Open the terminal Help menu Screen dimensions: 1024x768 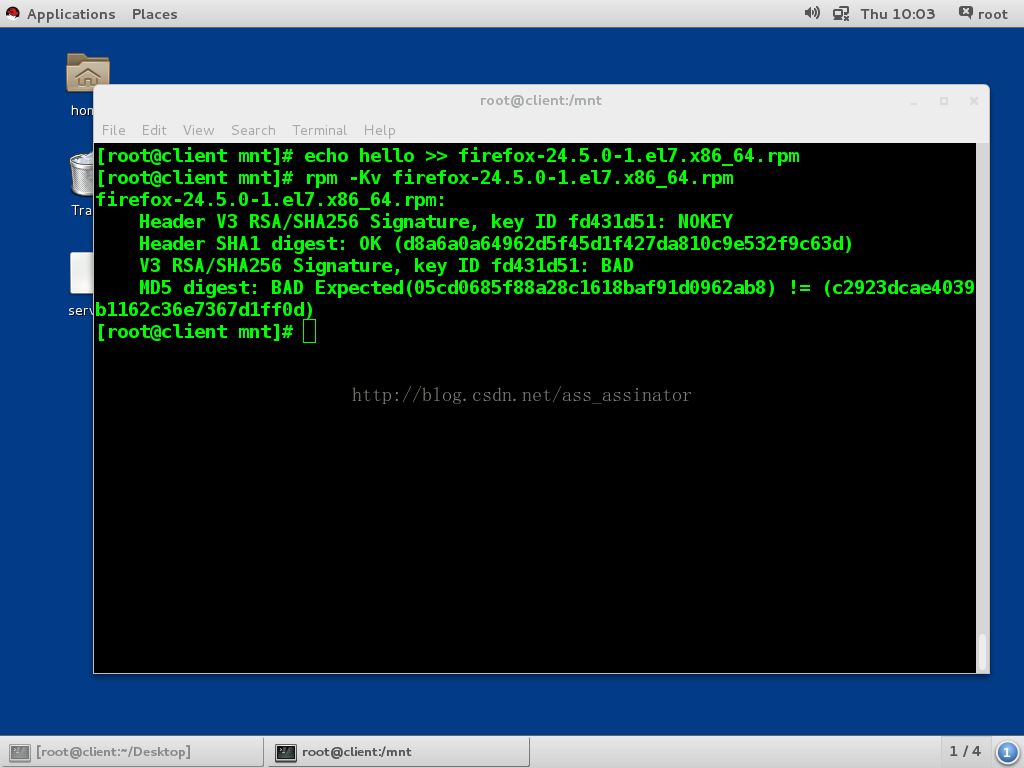(x=379, y=130)
